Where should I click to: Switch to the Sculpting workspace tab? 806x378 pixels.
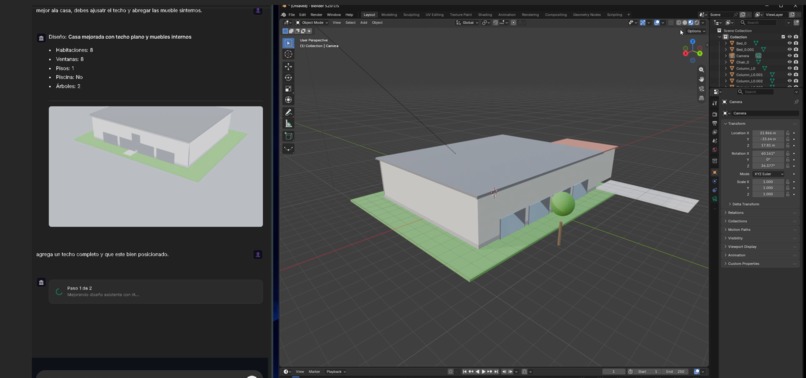pyautogui.click(x=411, y=15)
